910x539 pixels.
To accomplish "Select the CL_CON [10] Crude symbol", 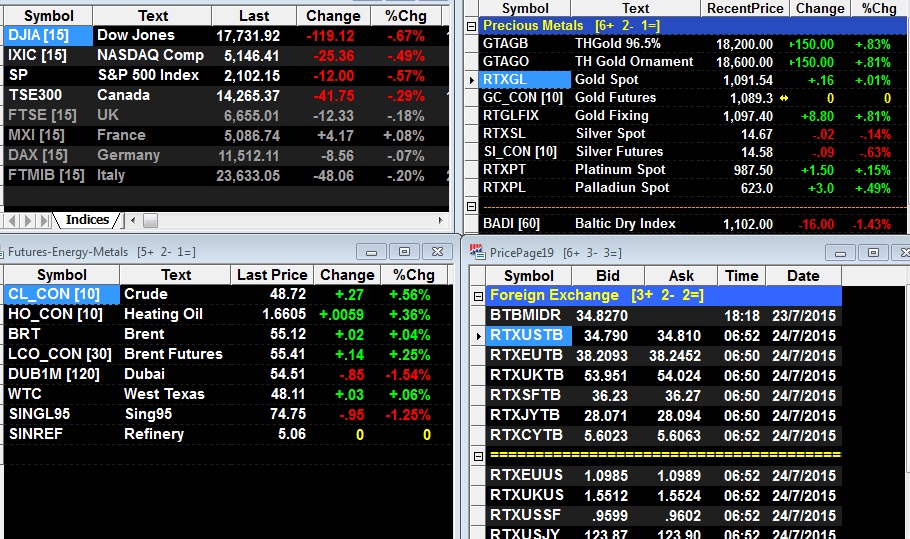I will pyautogui.click(x=62, y=294).
